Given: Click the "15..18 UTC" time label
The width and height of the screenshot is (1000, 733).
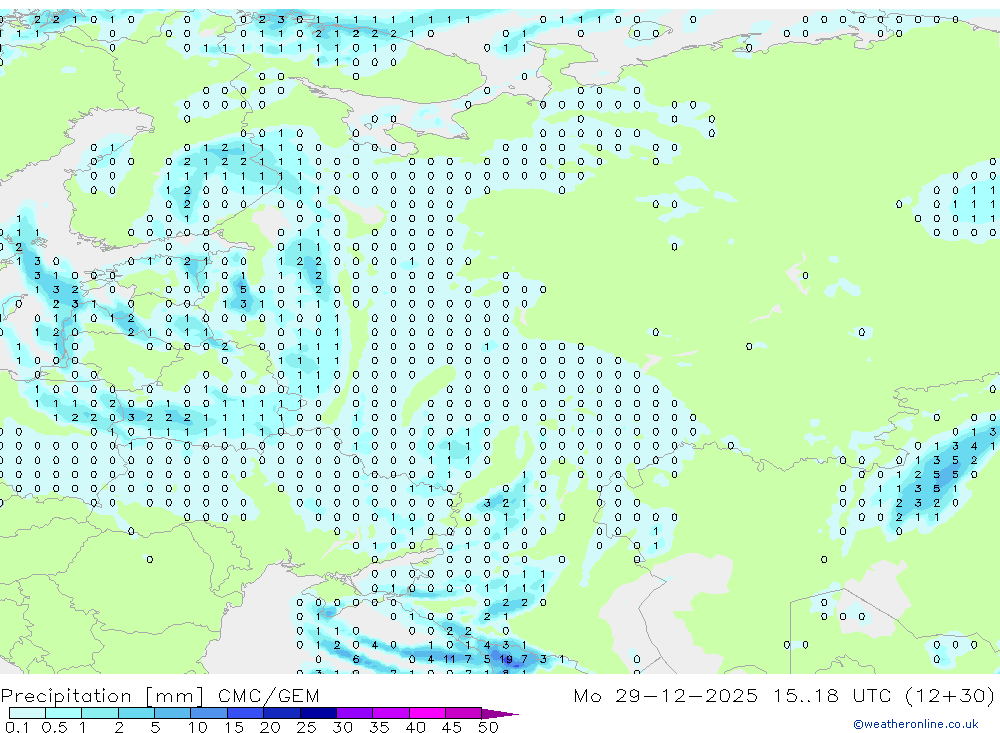Looking at the screenshot, I should click(832, 695).
